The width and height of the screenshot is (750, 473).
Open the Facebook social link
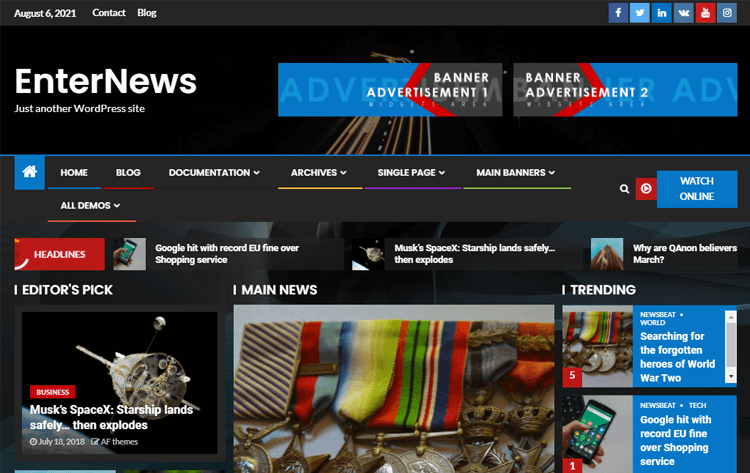[x=618, y=13]
